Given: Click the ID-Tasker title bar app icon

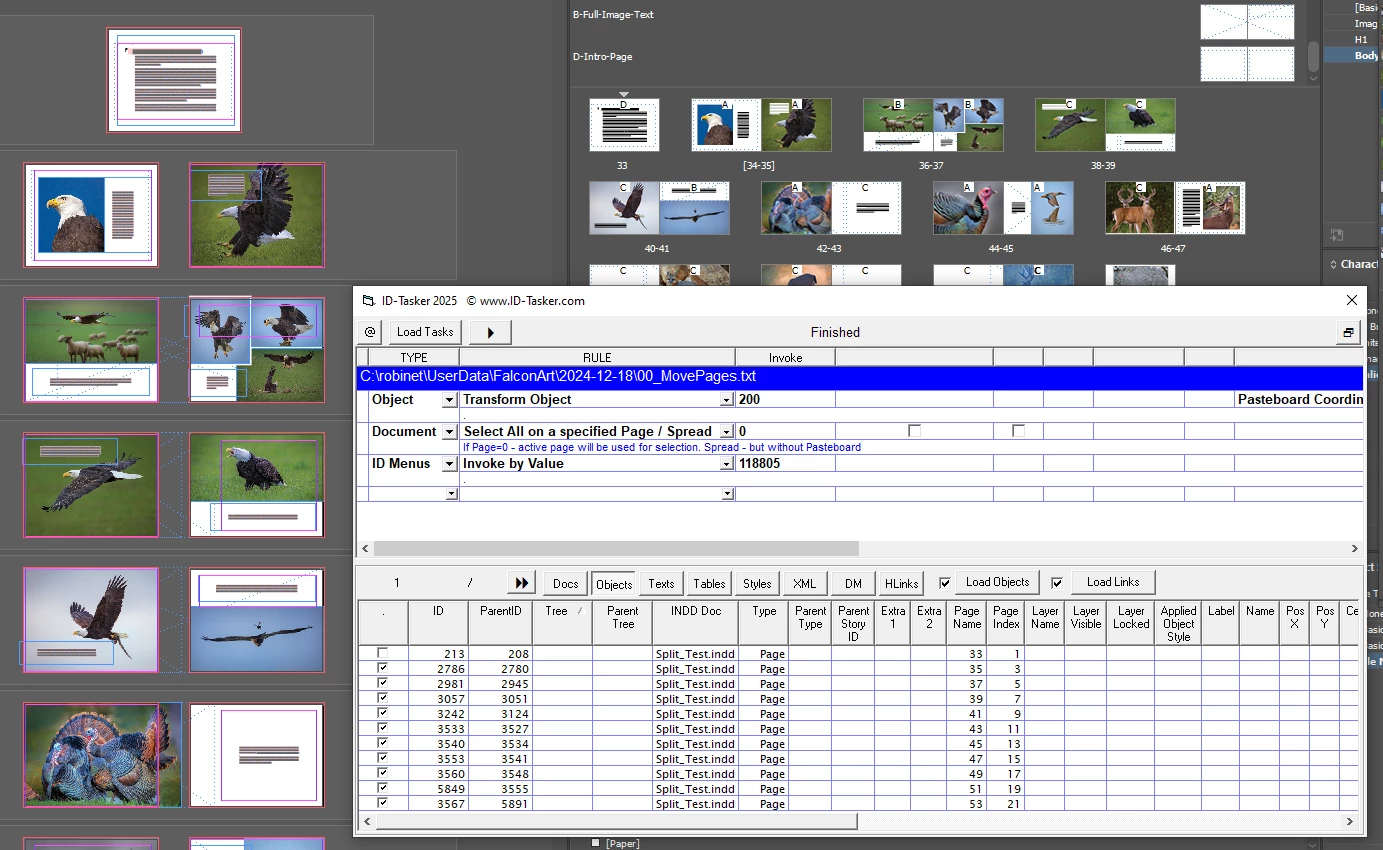Looking at the screenshot, I should [367, 300].
